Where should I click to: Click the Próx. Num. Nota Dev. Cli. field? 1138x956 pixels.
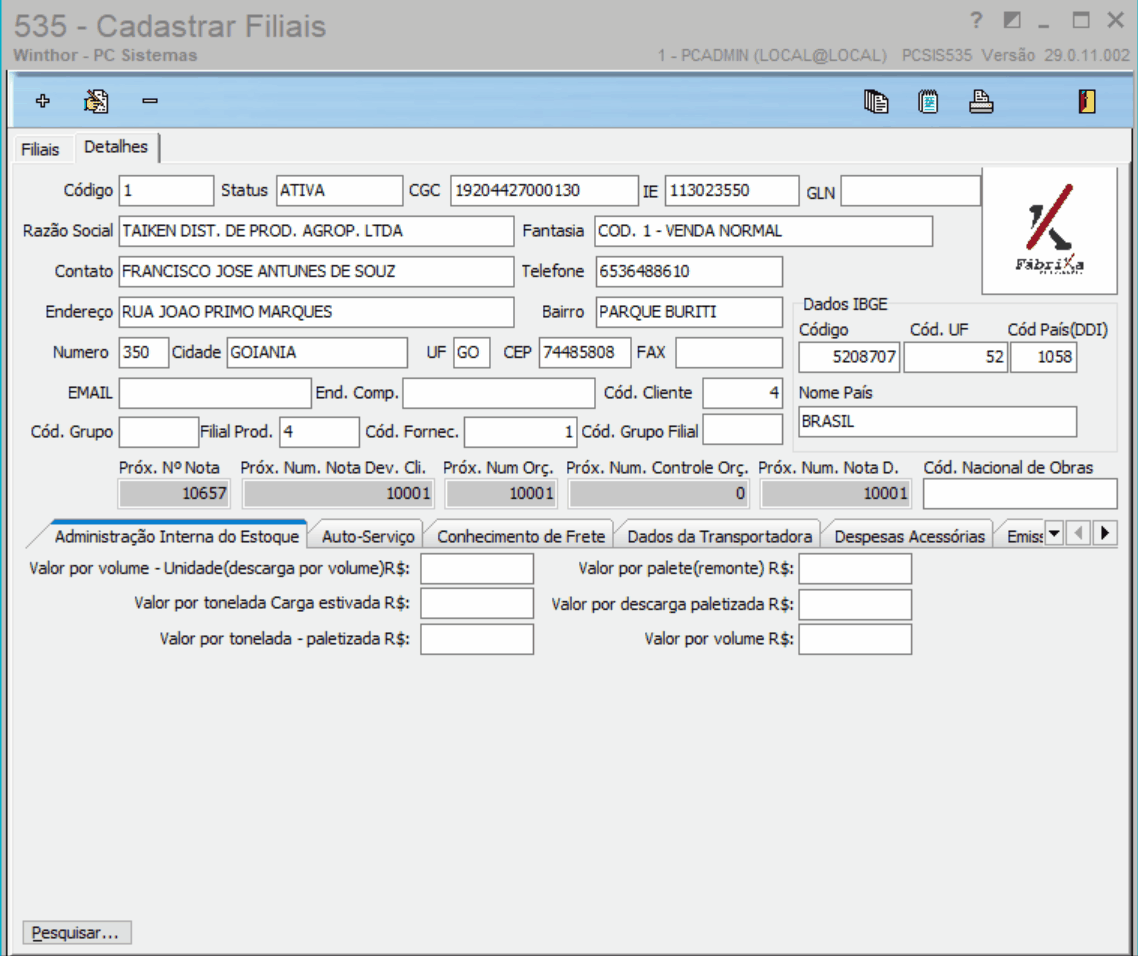(338, 494)
